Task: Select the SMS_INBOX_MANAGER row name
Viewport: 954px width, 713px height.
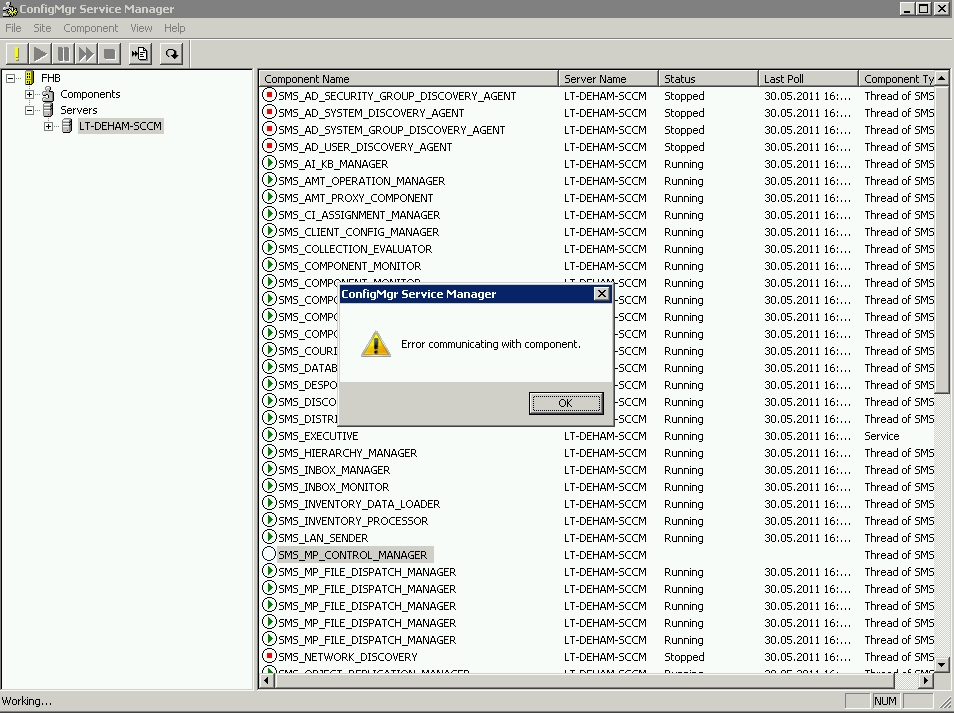Action: click(x=334, y=470)
